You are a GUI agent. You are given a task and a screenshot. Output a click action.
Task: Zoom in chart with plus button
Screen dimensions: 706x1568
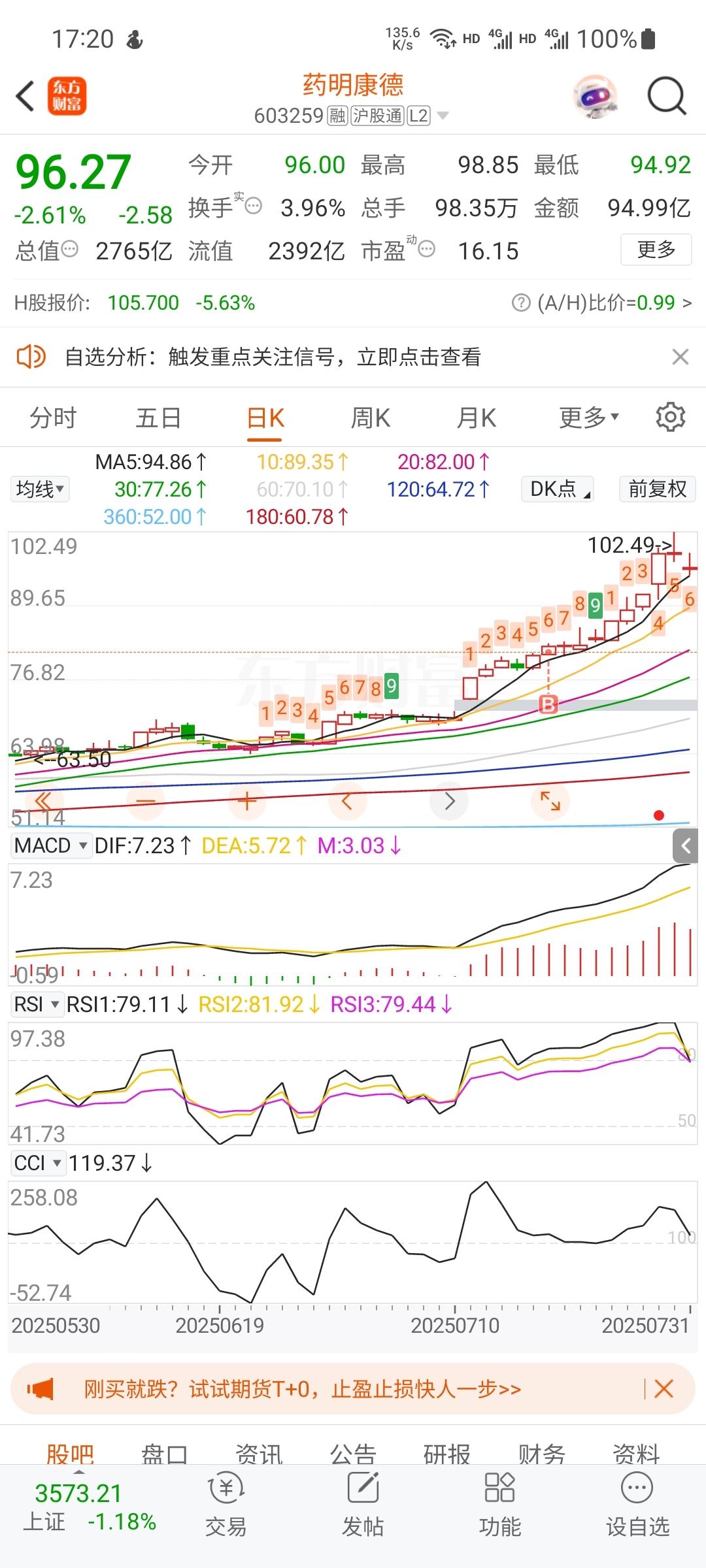(x=246, y=801)
